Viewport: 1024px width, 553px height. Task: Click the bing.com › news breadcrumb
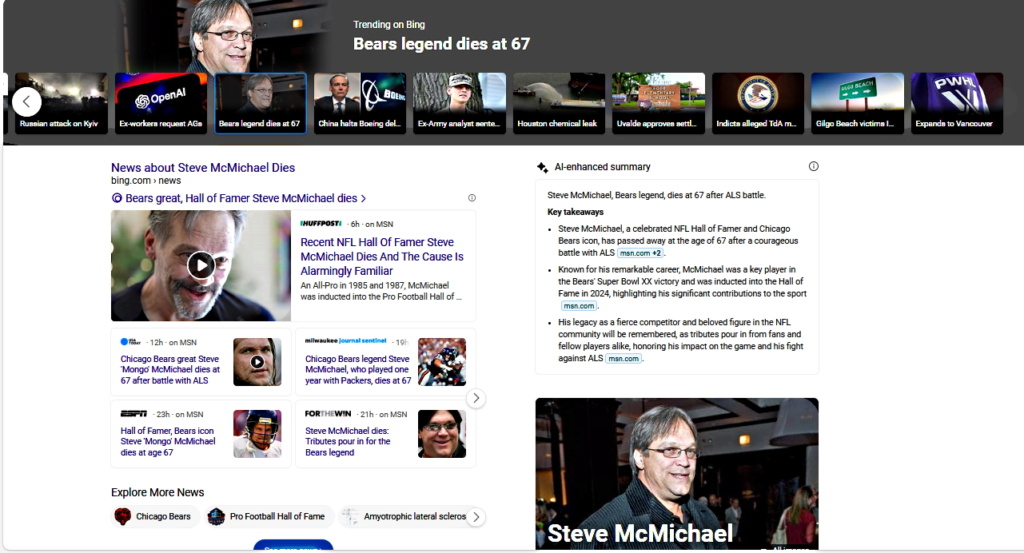[146, 181]
